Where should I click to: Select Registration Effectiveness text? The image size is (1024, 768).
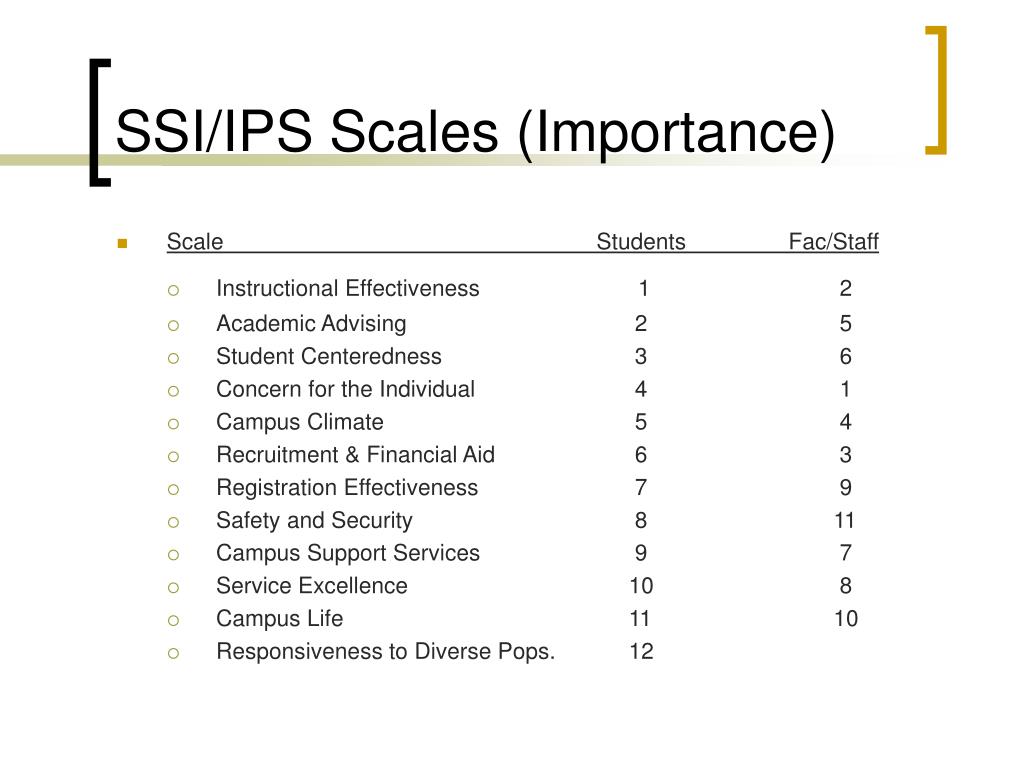tap(347, 488)
